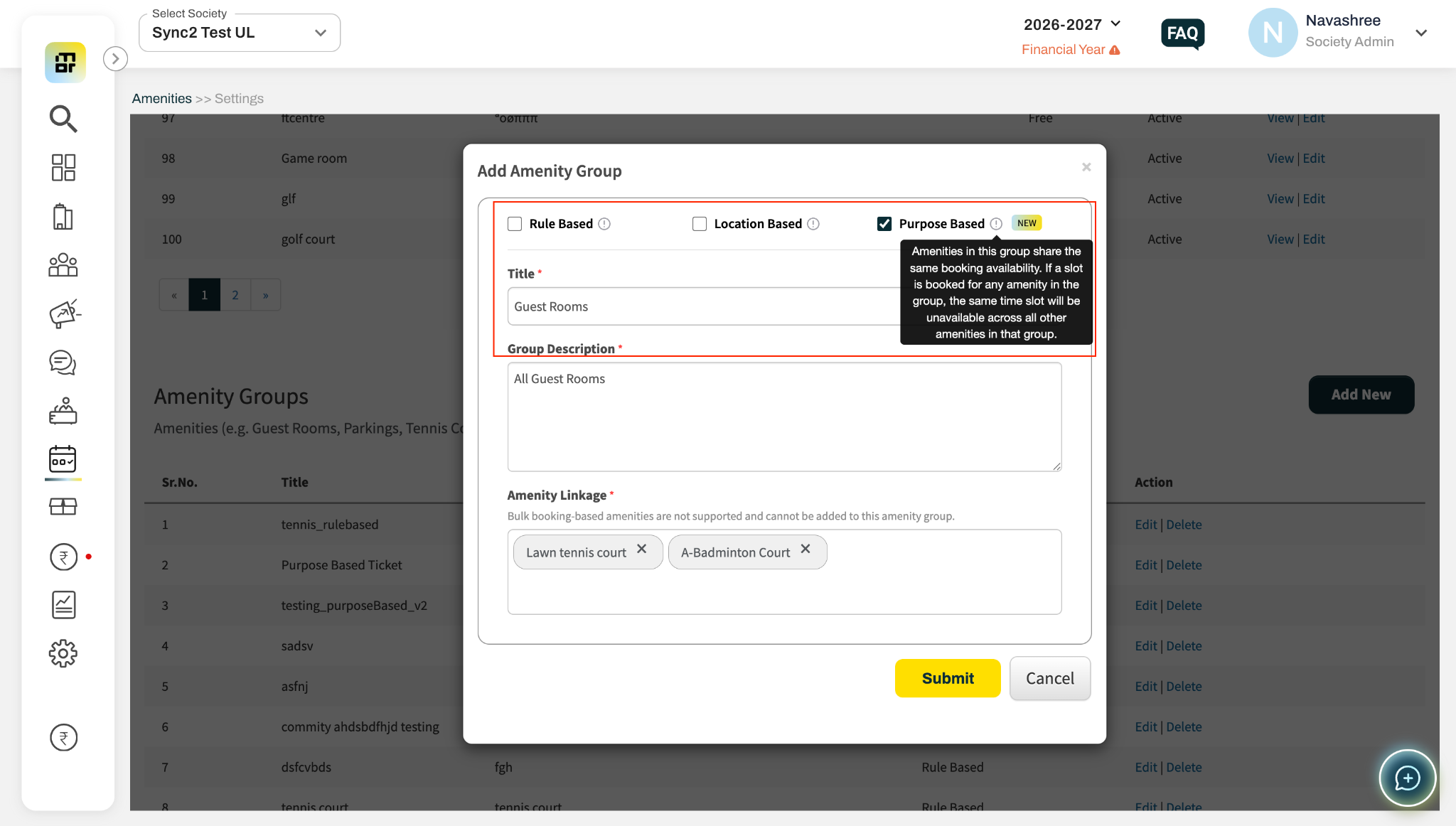Open the dashboard grid icon
The width and height of the screenshot is (1456, 826).
pyautogui.click(x=63, y=168)
